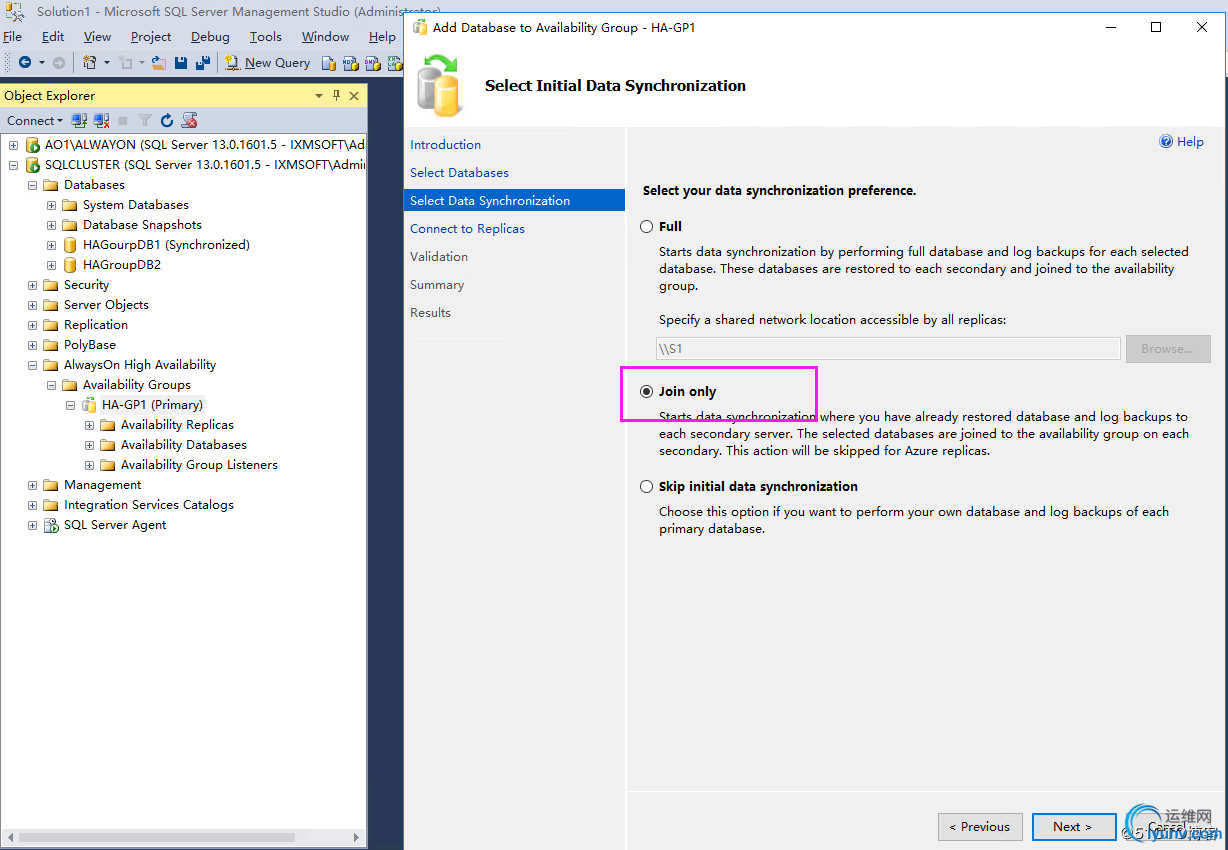Open the New Project dropdown arrow
Viewport: 1228px width, 850px height.
click(x=105, y=62)
